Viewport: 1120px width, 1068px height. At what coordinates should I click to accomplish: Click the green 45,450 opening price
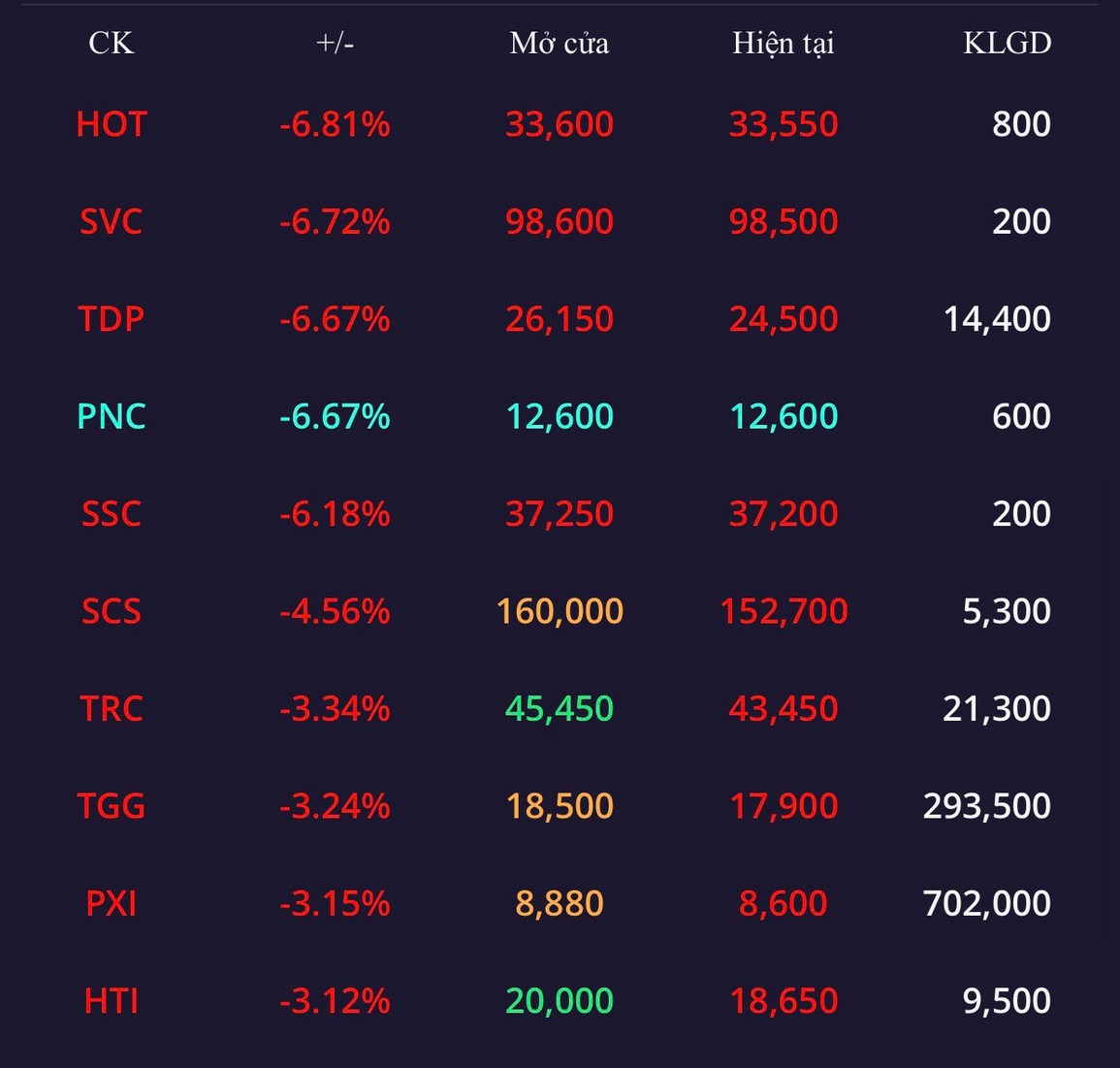560,709
